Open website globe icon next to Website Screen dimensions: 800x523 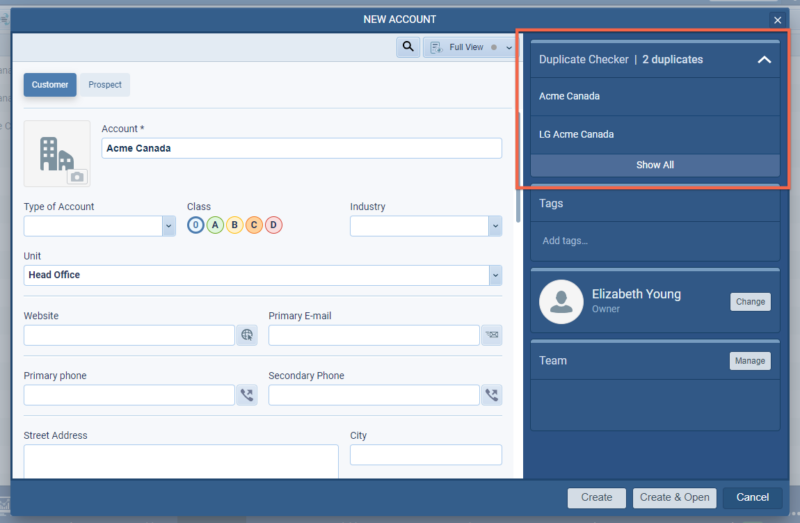[x=247, y=336]
